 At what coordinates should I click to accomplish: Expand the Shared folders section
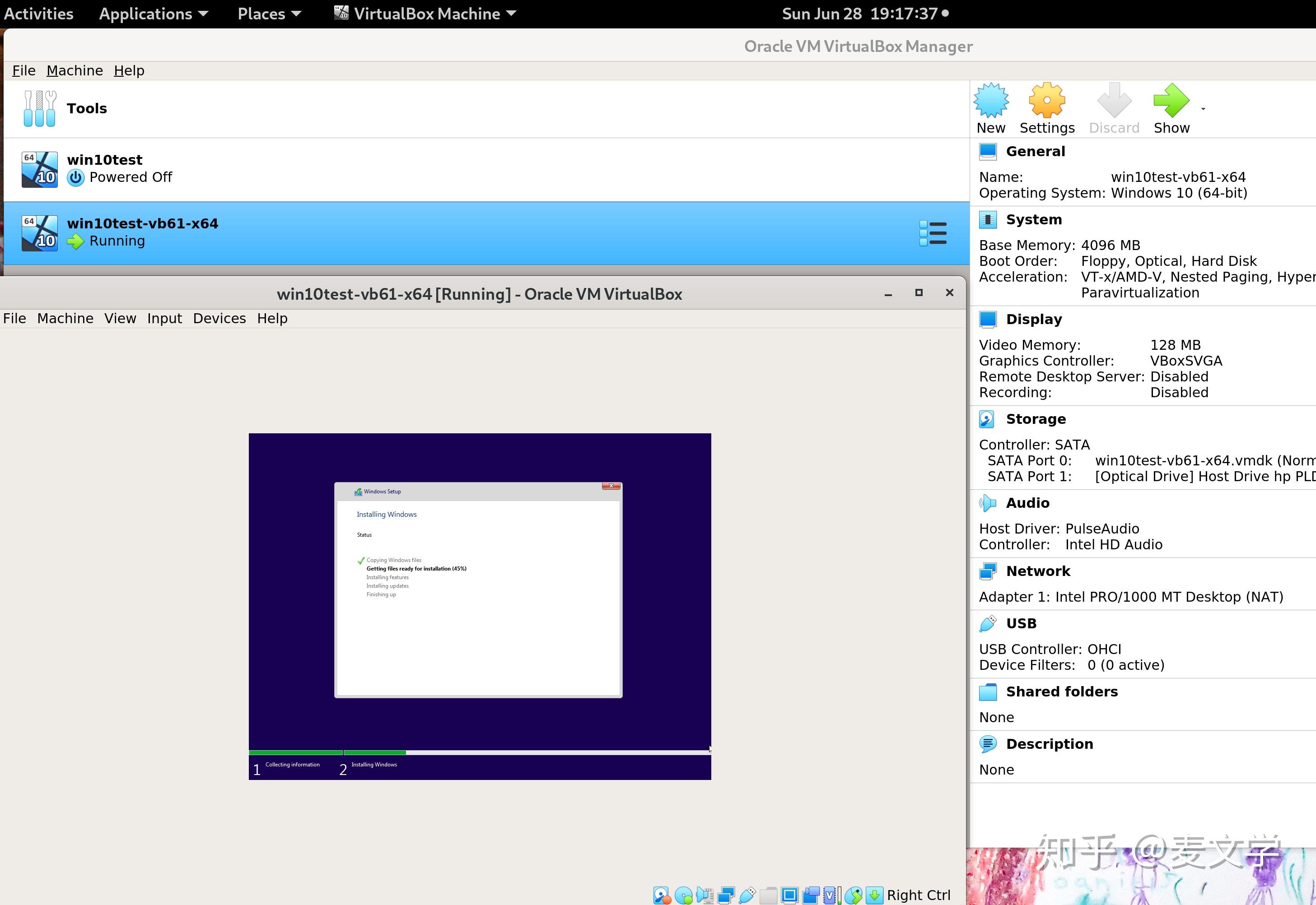tap(1062, 691)
